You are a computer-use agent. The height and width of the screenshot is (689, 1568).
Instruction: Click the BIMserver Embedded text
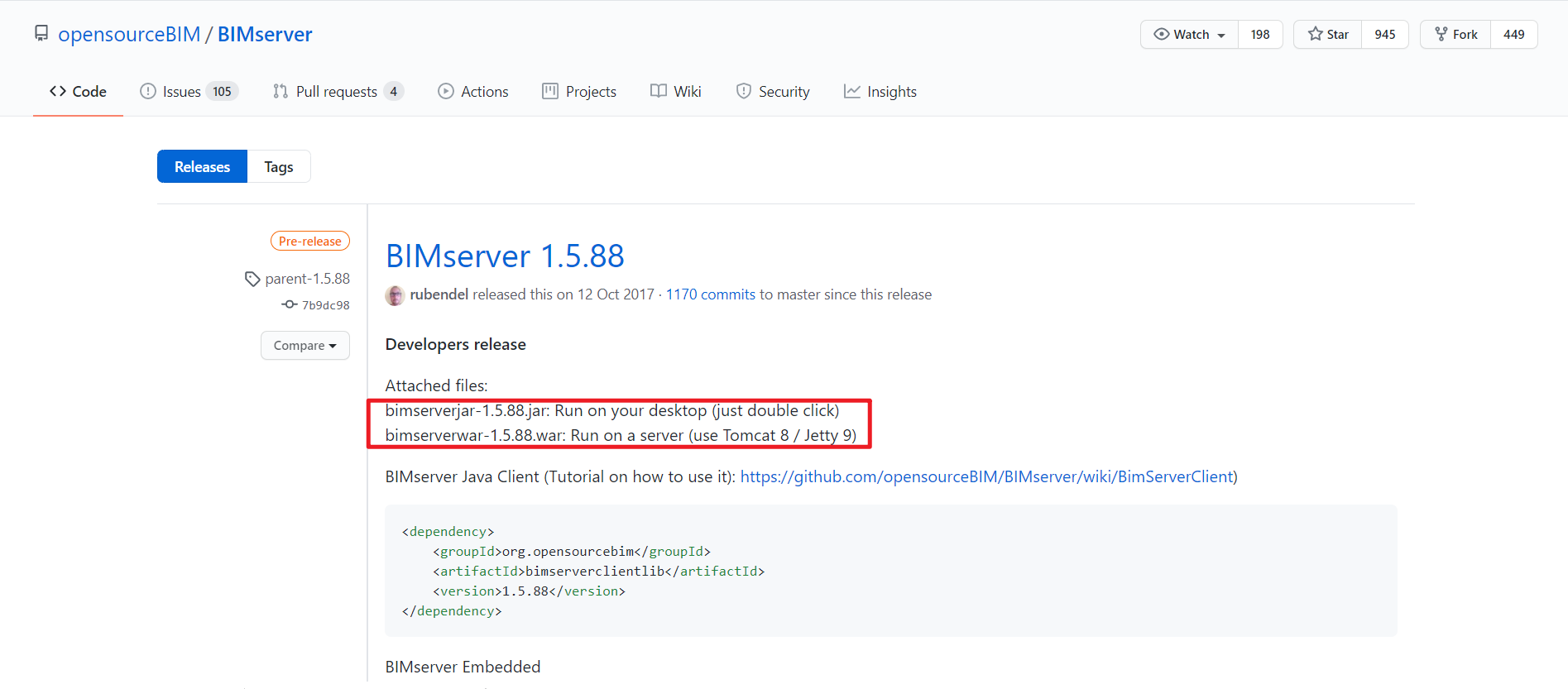click(463, 667)
